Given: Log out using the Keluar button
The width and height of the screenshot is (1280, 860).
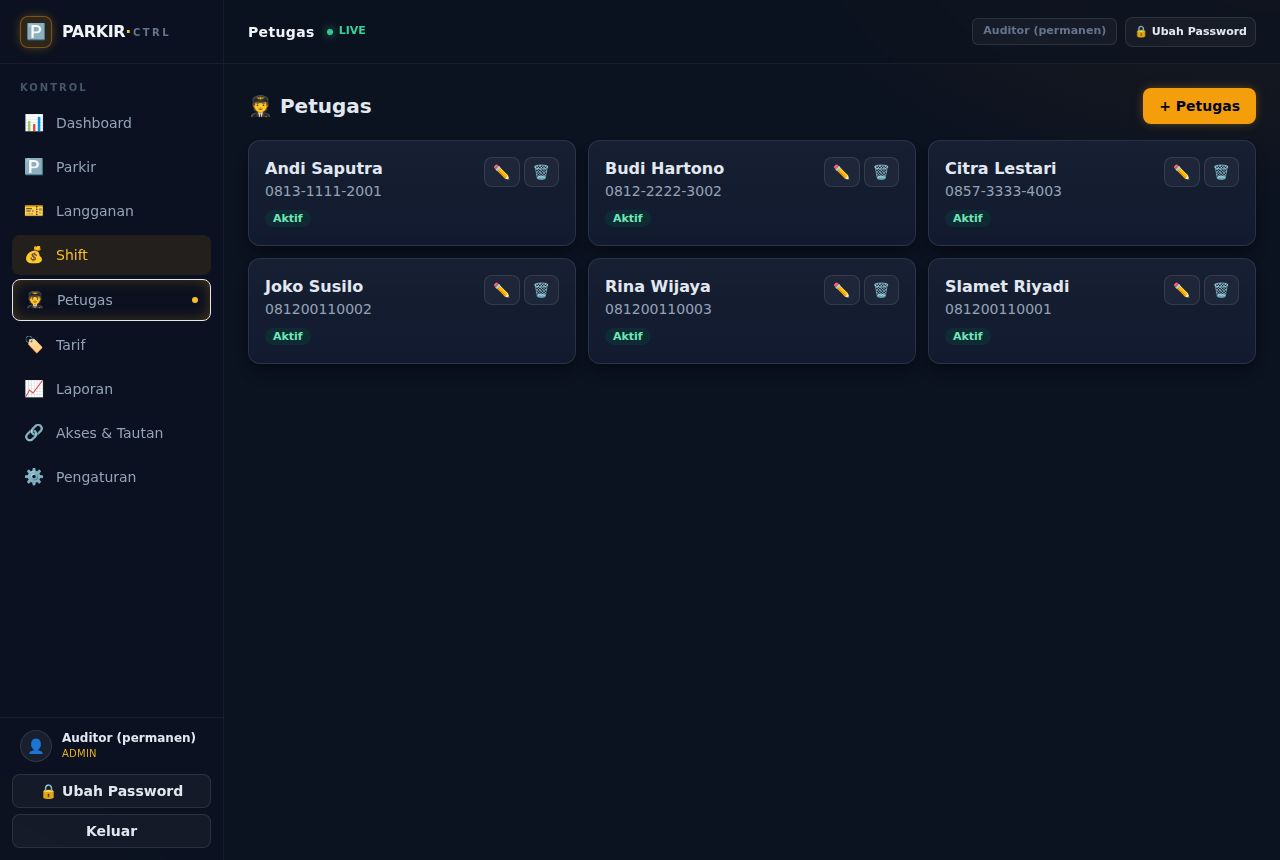Looking at the screenshot, I should click(111, 831).
